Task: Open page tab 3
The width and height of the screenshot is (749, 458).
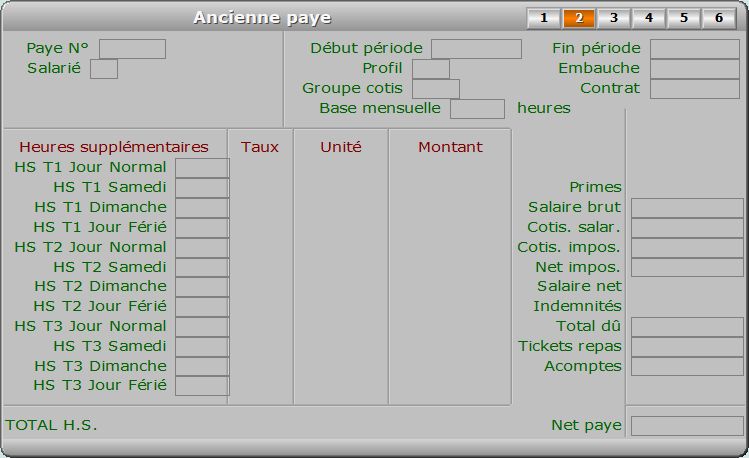Action: [614, 18]
